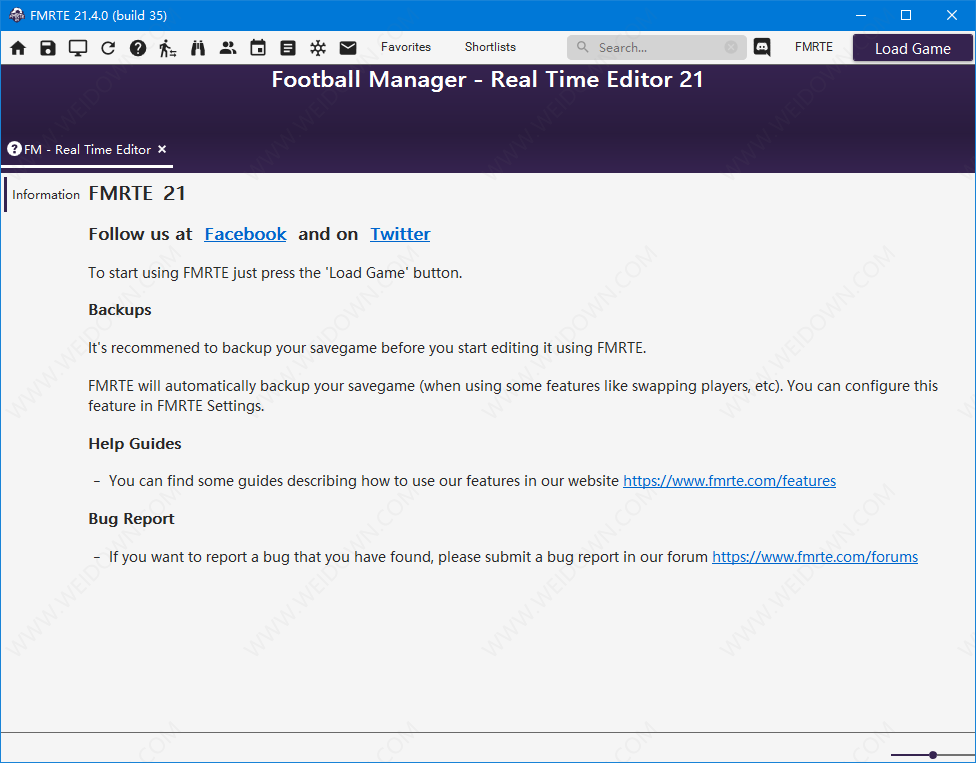This screenshot has height=763, width=976.
Task: Click the 'Bug Report' heading
Action: click(x=131, y=519)
